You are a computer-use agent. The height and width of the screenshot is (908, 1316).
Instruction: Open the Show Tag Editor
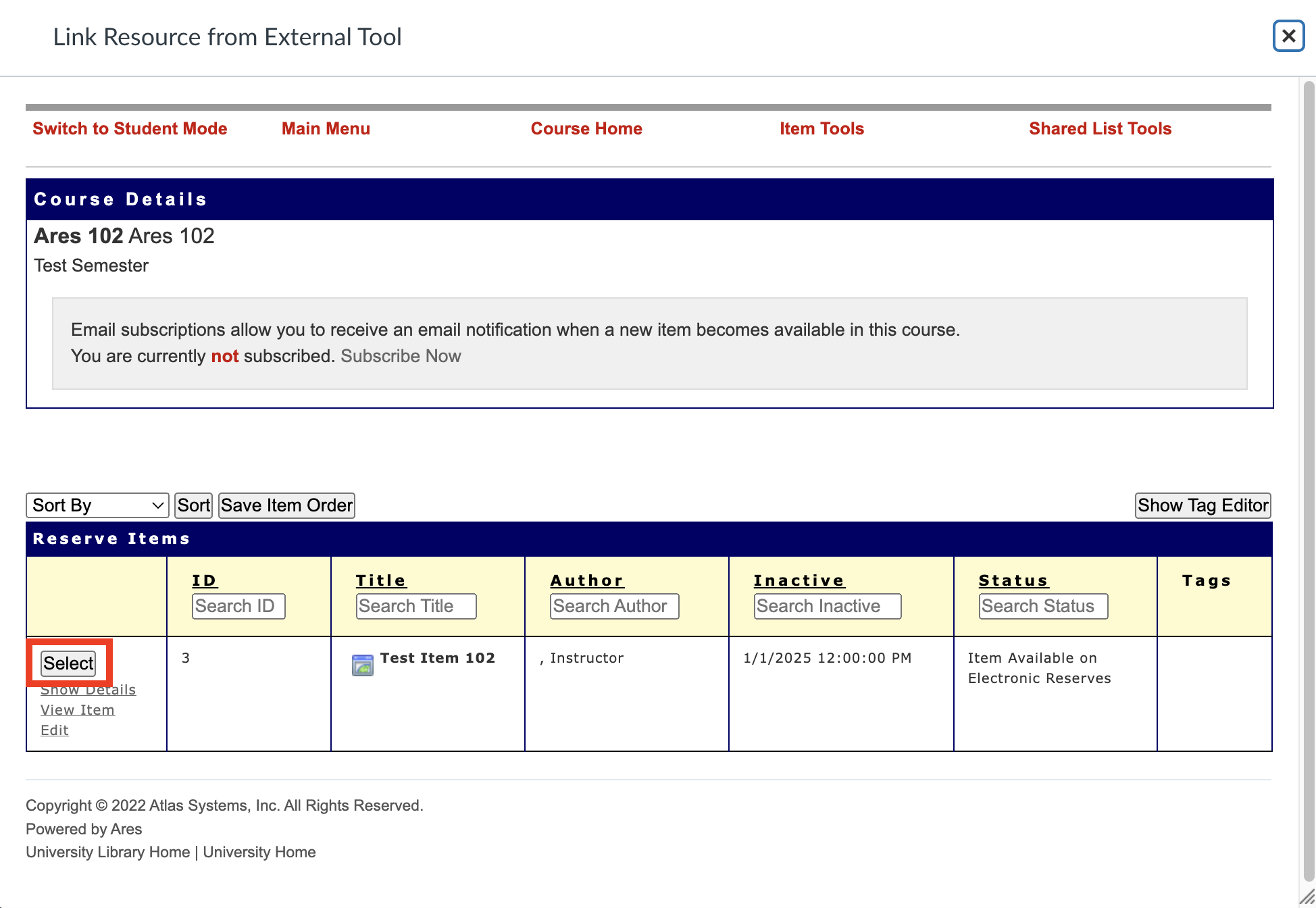(x=1203, y=505)
